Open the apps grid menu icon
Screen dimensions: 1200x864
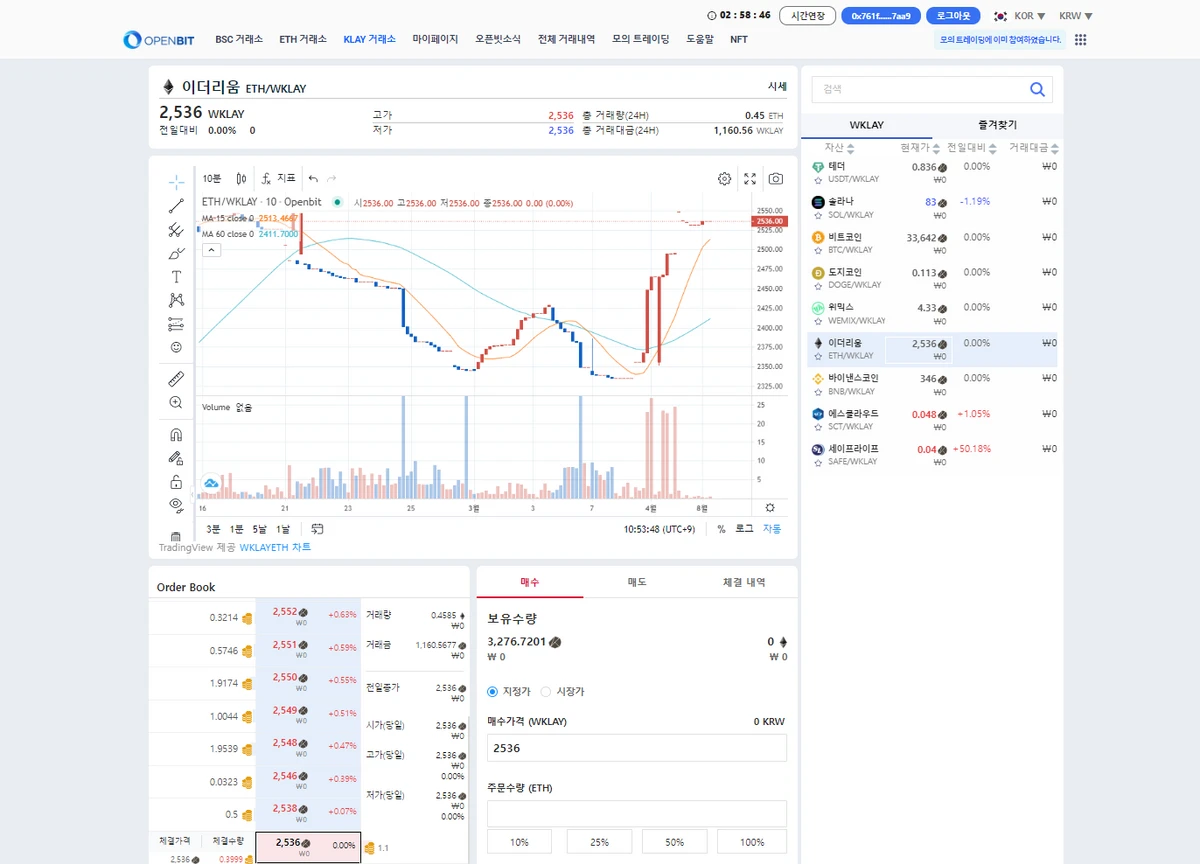[1080, 40]
